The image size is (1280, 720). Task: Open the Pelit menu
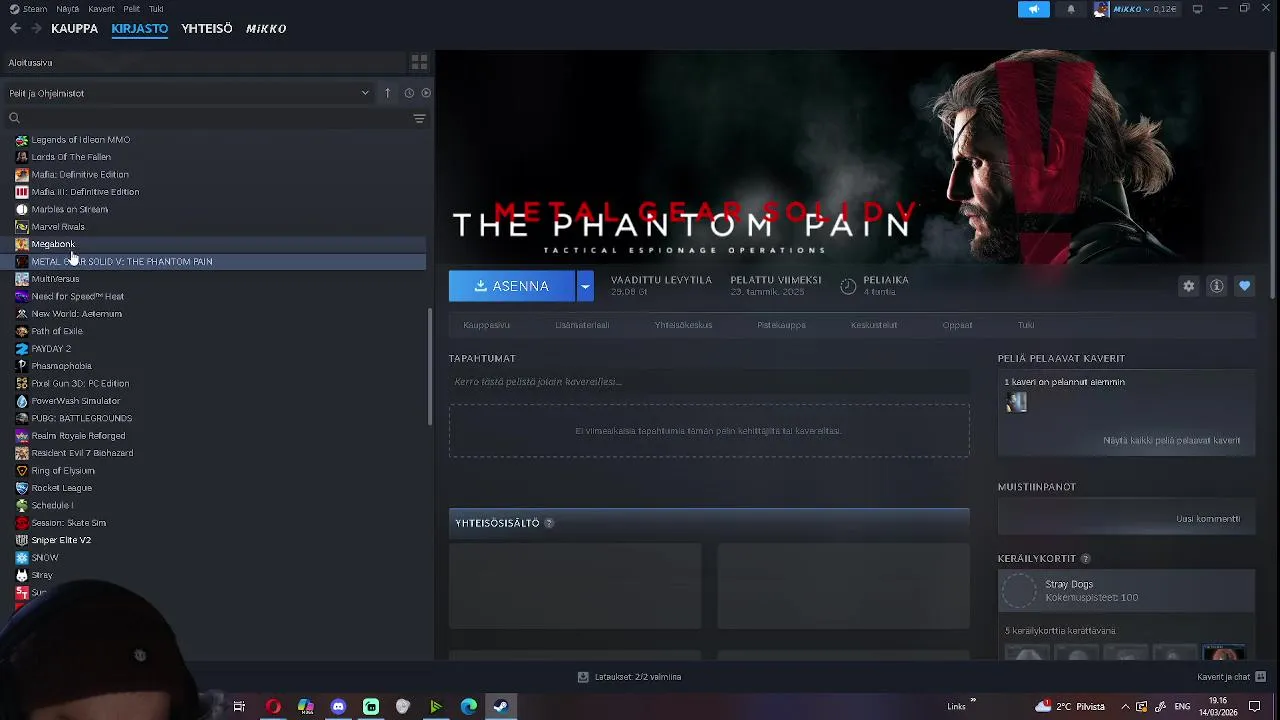coord(132,9)
